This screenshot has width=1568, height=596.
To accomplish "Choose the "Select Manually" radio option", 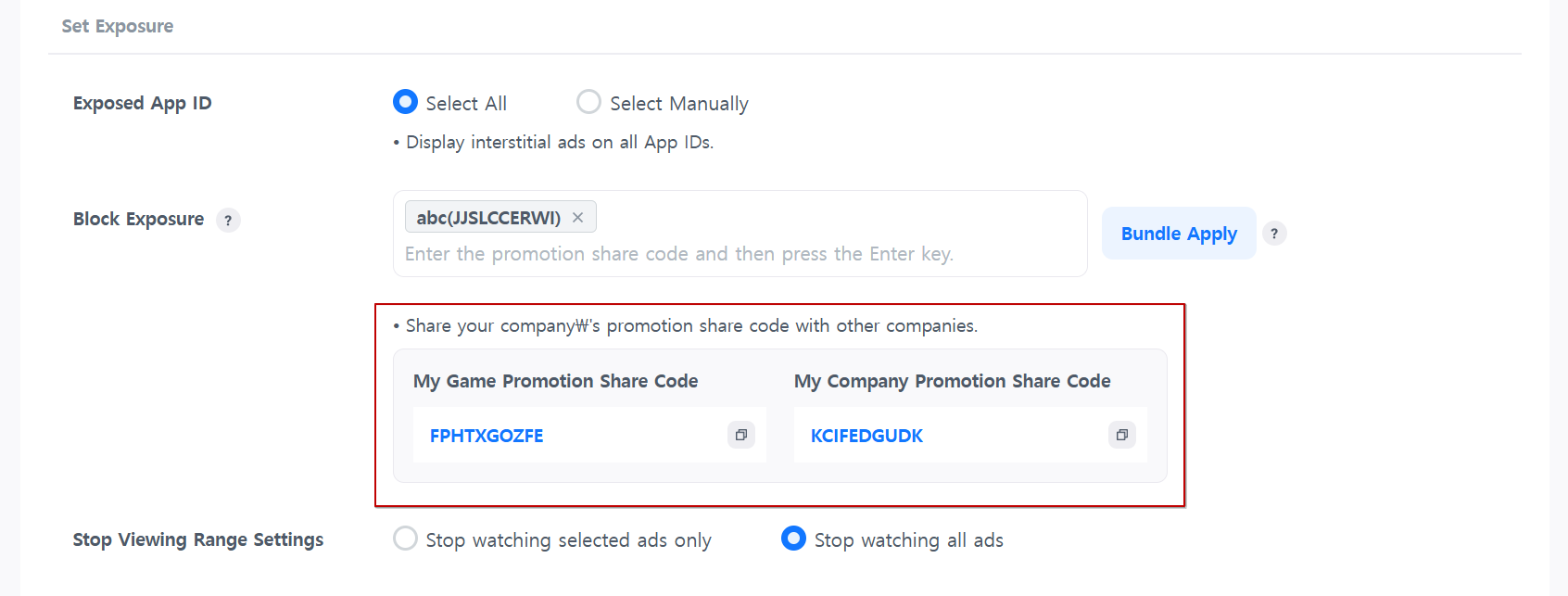I will (588, 102).
